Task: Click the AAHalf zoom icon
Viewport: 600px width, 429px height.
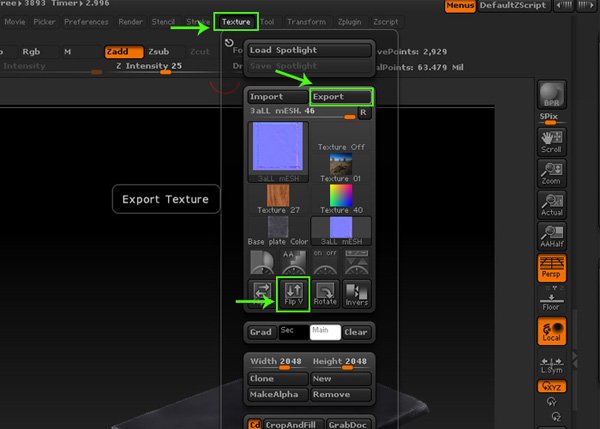Action: (x=551, y=236)
